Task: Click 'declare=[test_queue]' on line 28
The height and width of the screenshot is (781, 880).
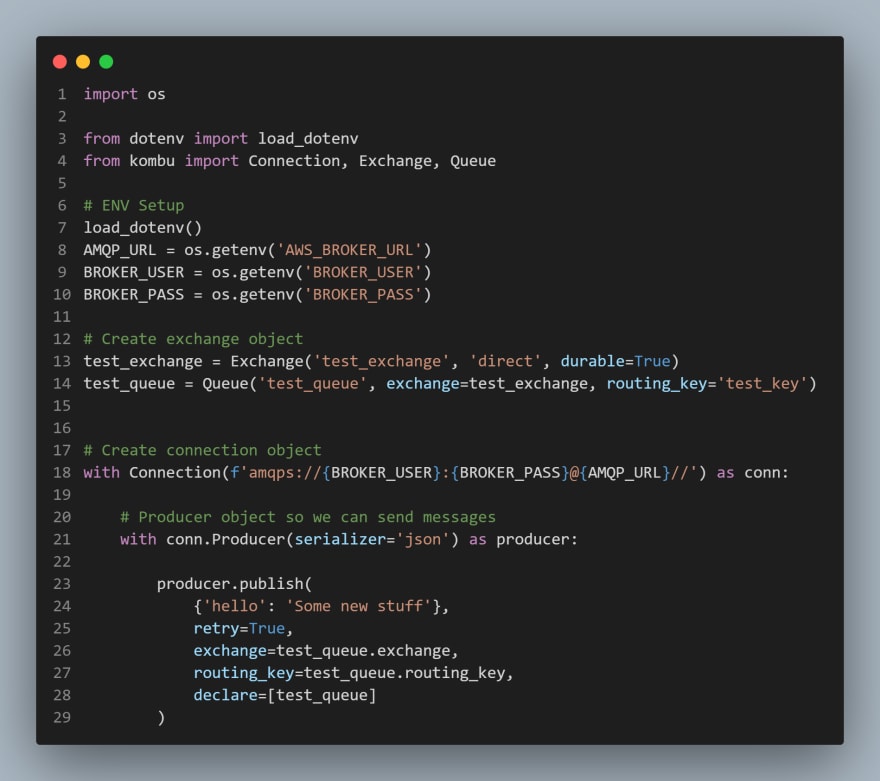Action: tap(285, 696)
